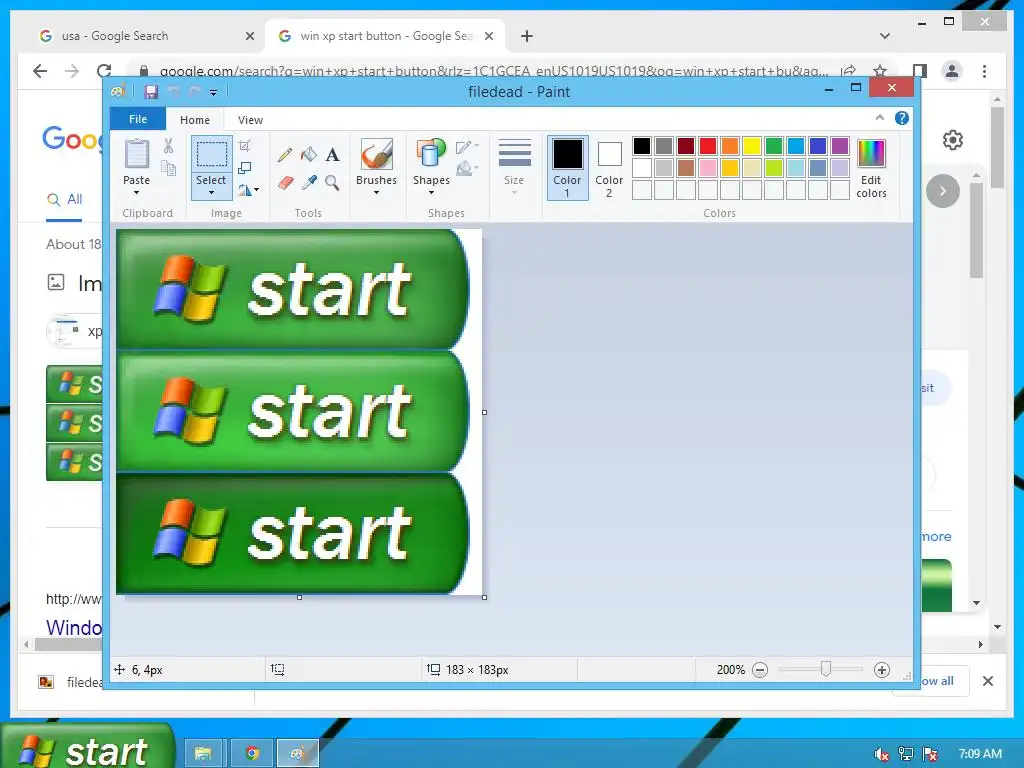This screenshot has width=1024, height=768.
Task: Pick the black swatch in the colors palette
Action: 642,146
